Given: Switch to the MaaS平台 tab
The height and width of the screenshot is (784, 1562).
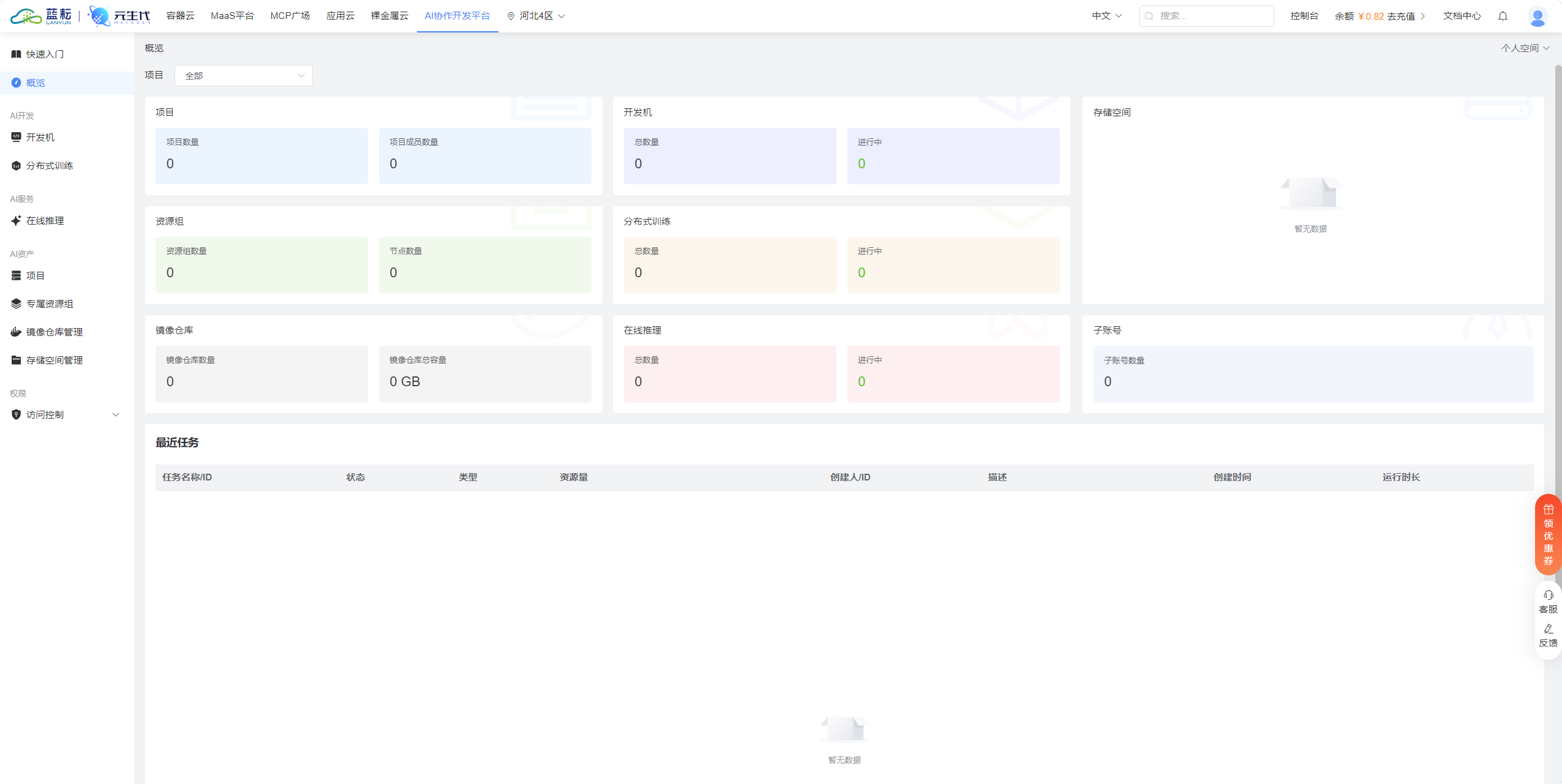Looking at the screenshot, I should 232,16.
